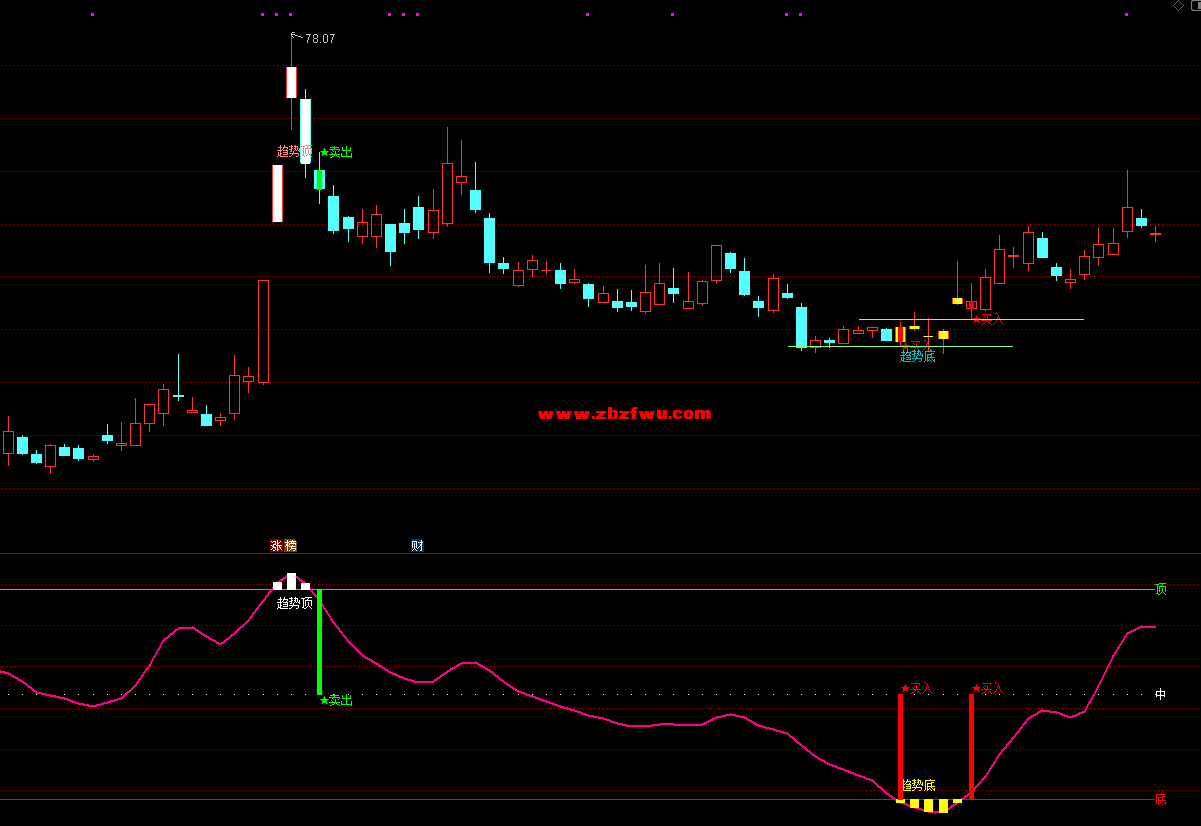Click the 78.07 high price label
Image resolution: width=1201 pixels, height=826 pixels.
(x=320, y=39)
